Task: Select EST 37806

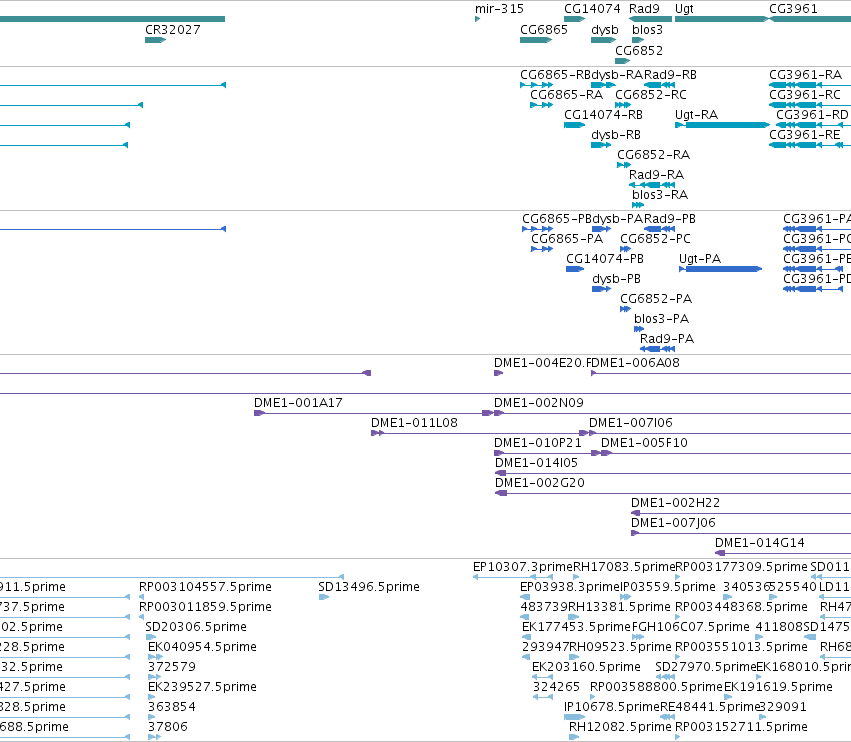Action: tap(154, 737)
